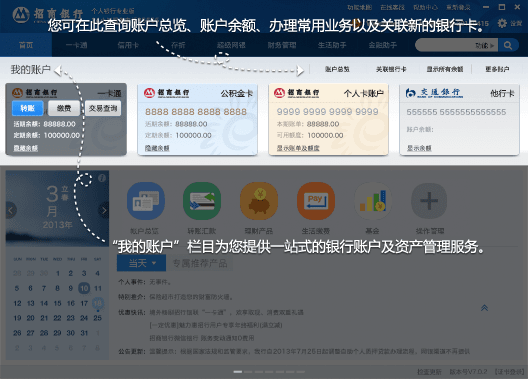Click the 缴费 button on 一卡通 card

(x=64, y=108)
